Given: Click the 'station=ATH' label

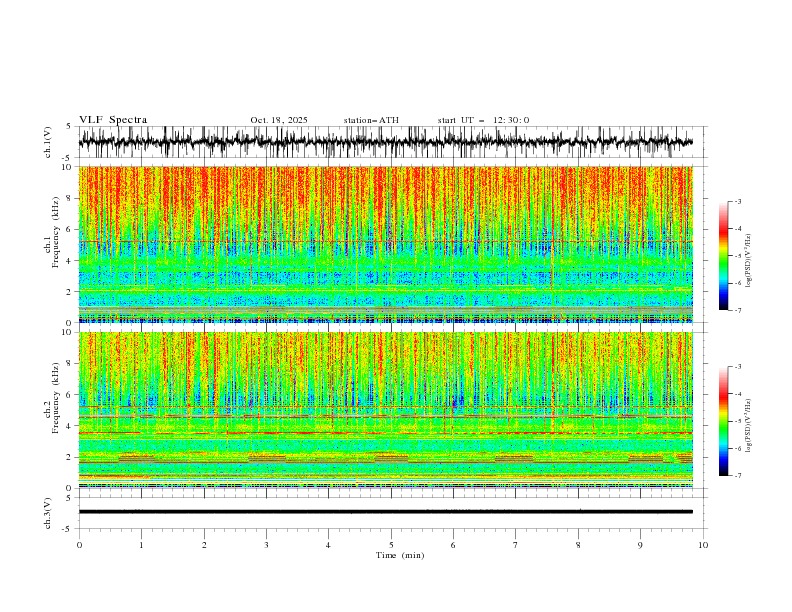Looking at the screenshot, I should click(x=371, y=120).
